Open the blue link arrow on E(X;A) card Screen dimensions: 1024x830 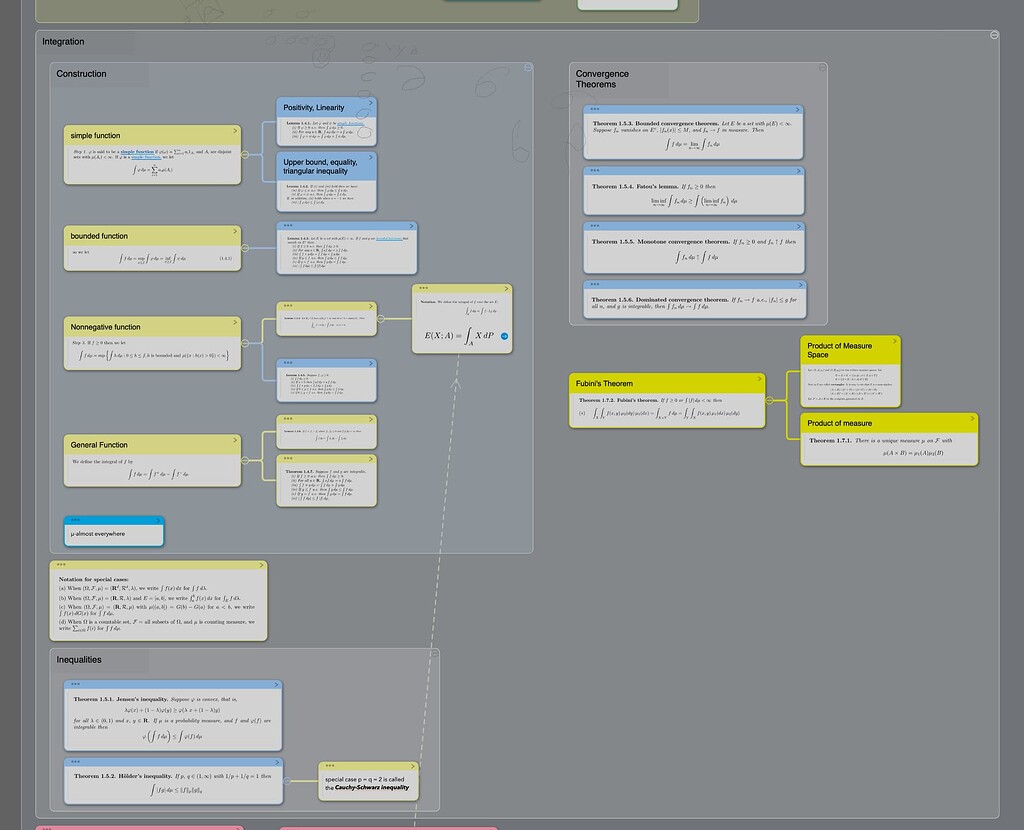505,336
